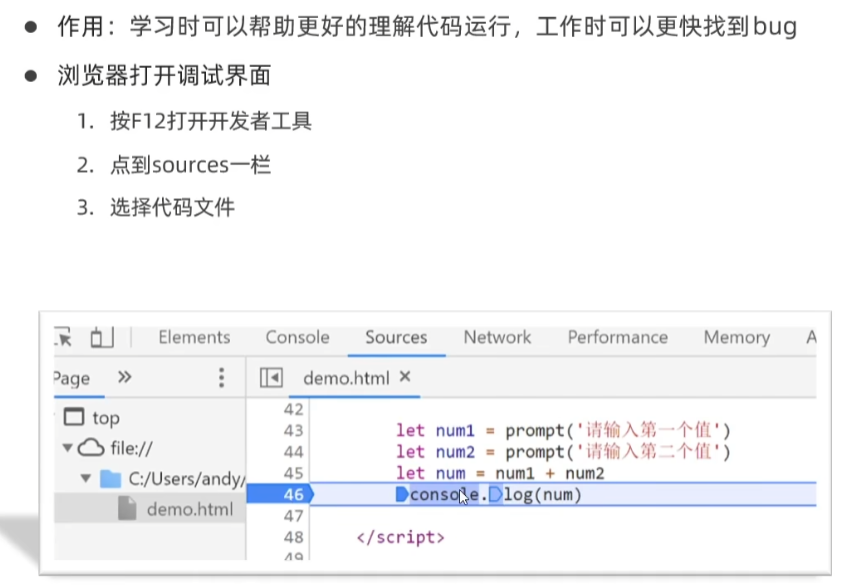This screenshot has width=862, height=587.
Task: Switch to the Performance tab
Action: 617,337
